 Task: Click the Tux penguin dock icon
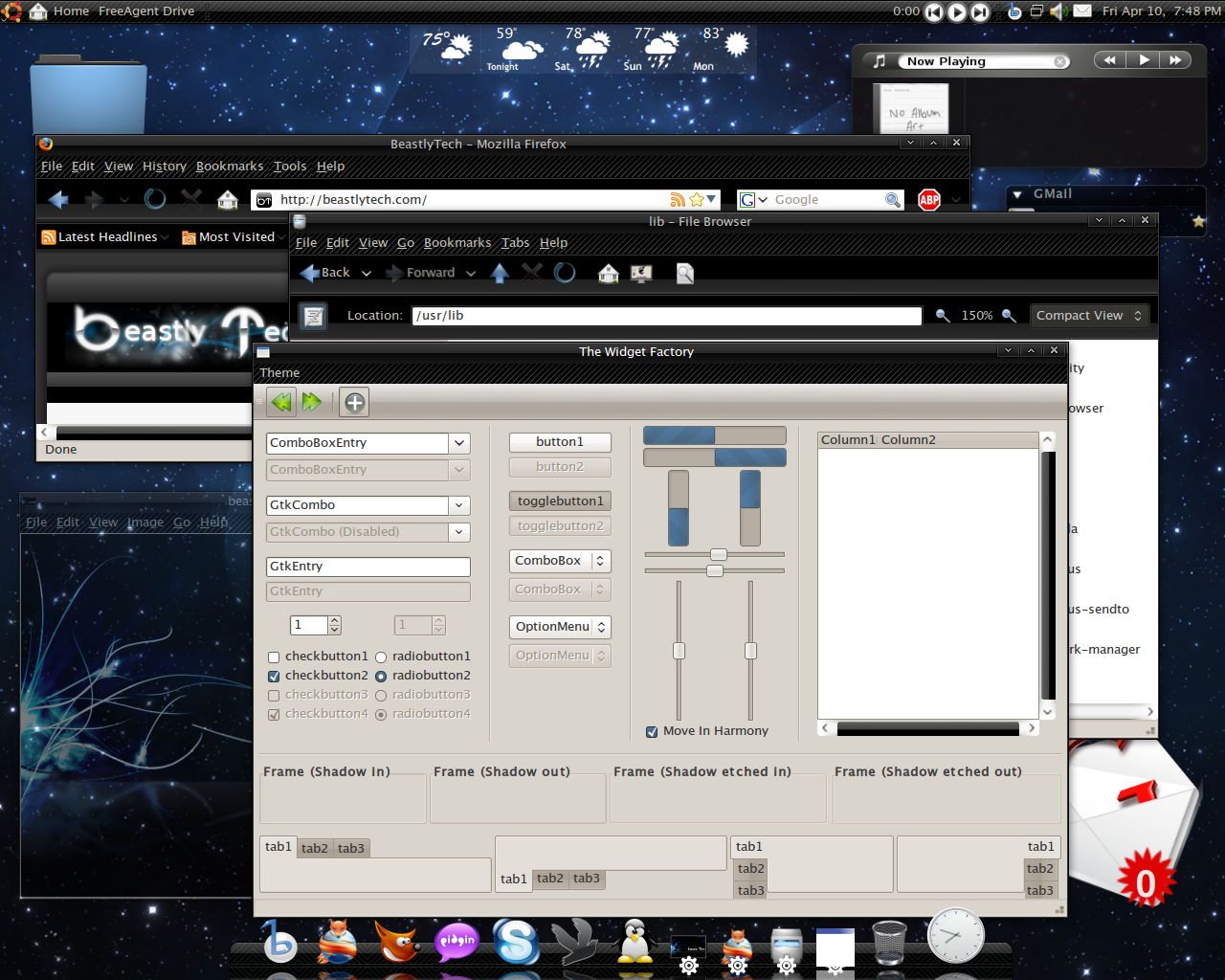click(x=635, y=941)
